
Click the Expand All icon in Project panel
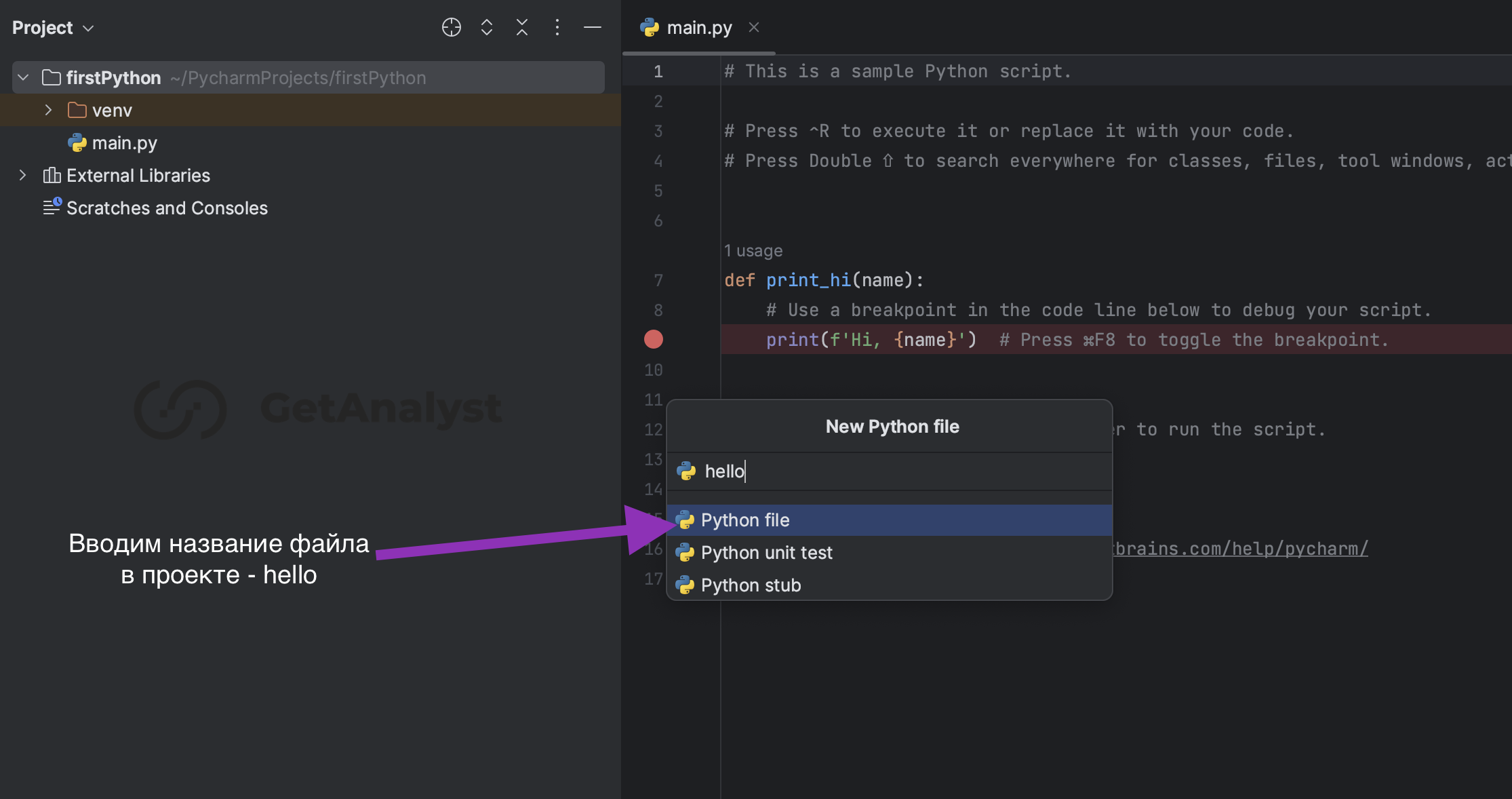pos(487,27)
